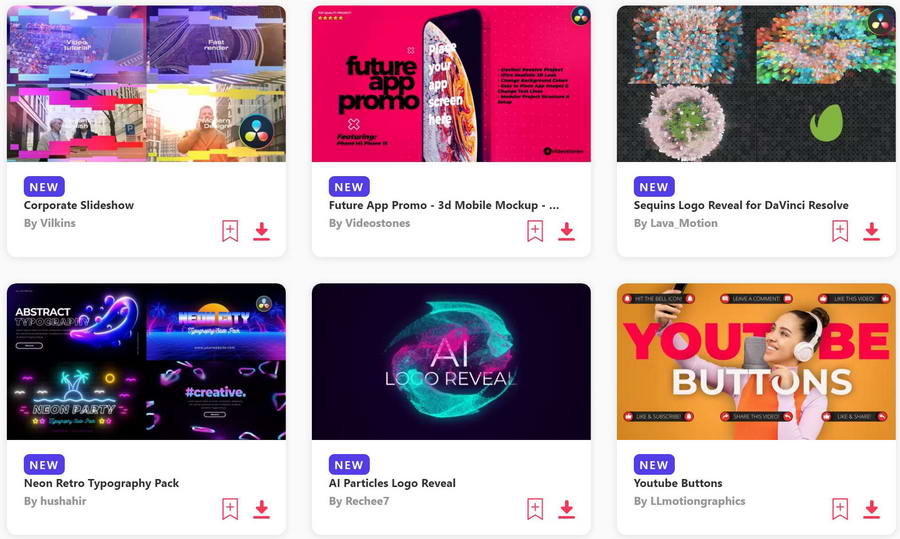This screenshot has width=900, height=539.
Task: Bookmark the Neon Retro Typography Pack
Action: coord(230,509)
